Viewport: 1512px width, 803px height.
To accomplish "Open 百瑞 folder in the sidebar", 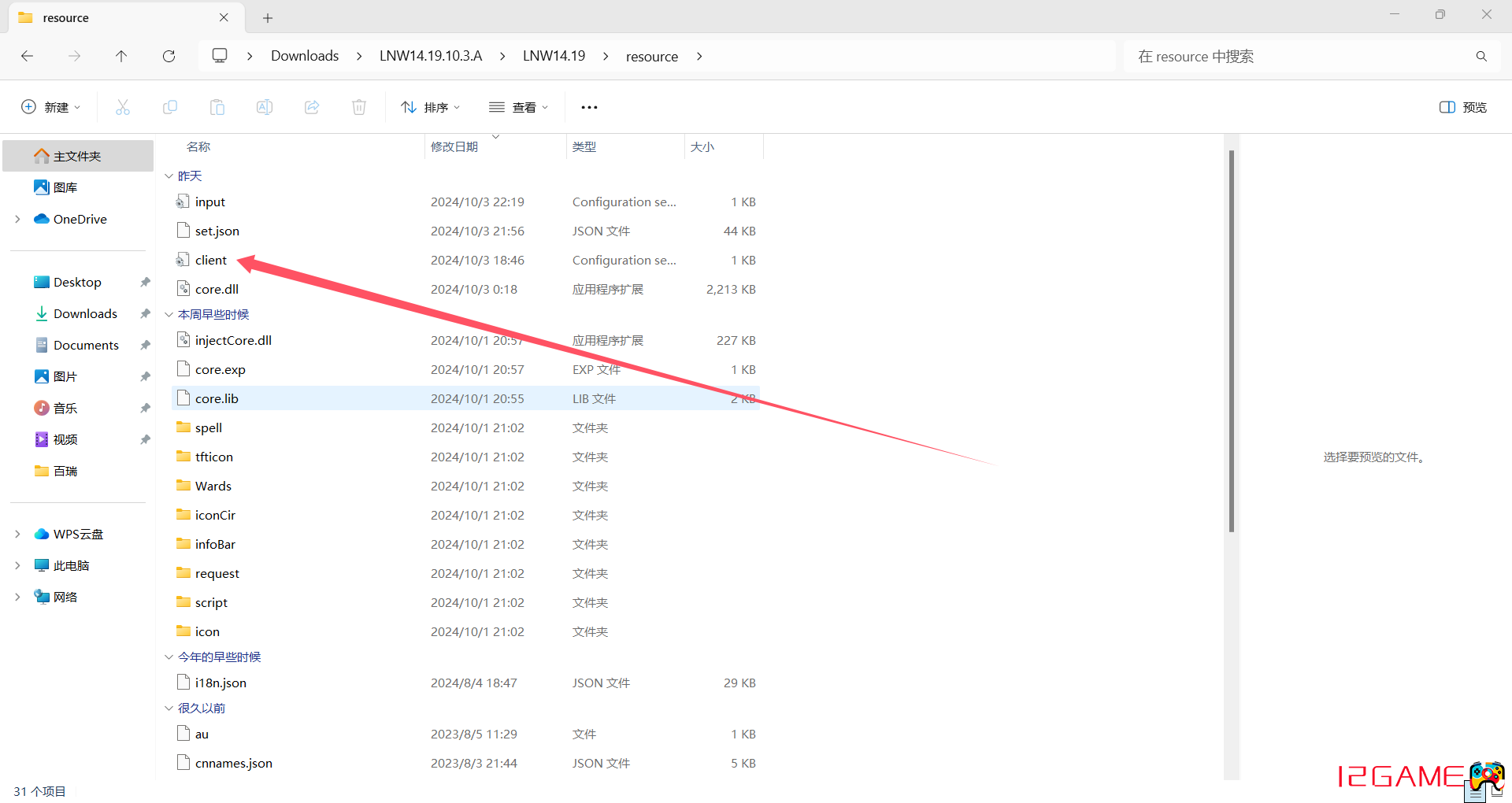I will tap(78, 471).
